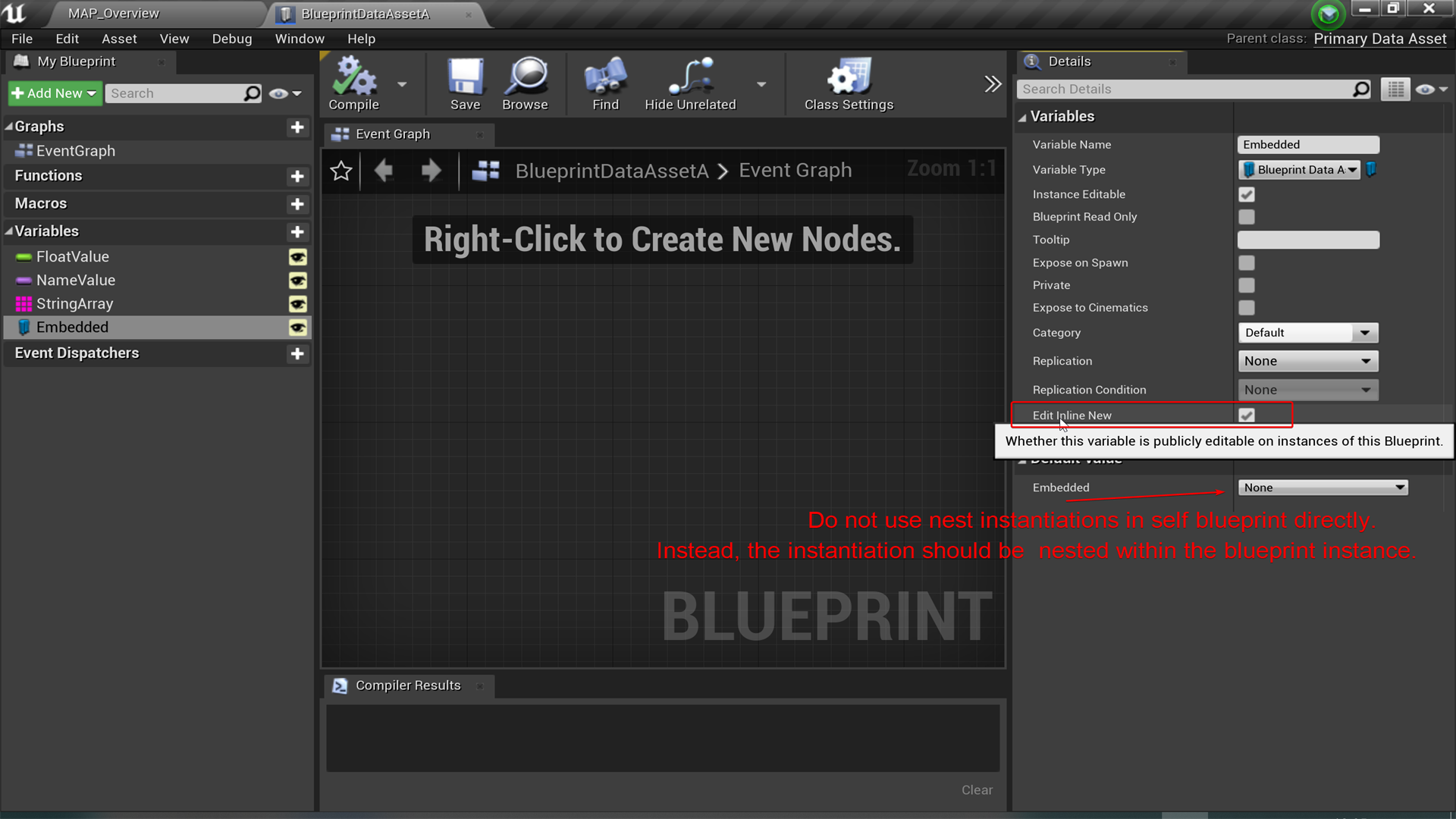Switch to the MAP_Overview tab

[x=114, y=13]
